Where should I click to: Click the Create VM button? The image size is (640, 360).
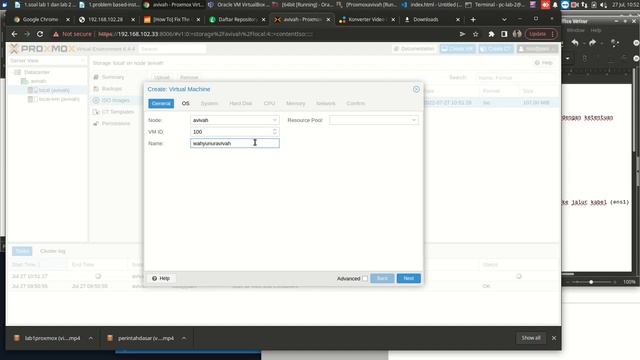coord(458,49)
